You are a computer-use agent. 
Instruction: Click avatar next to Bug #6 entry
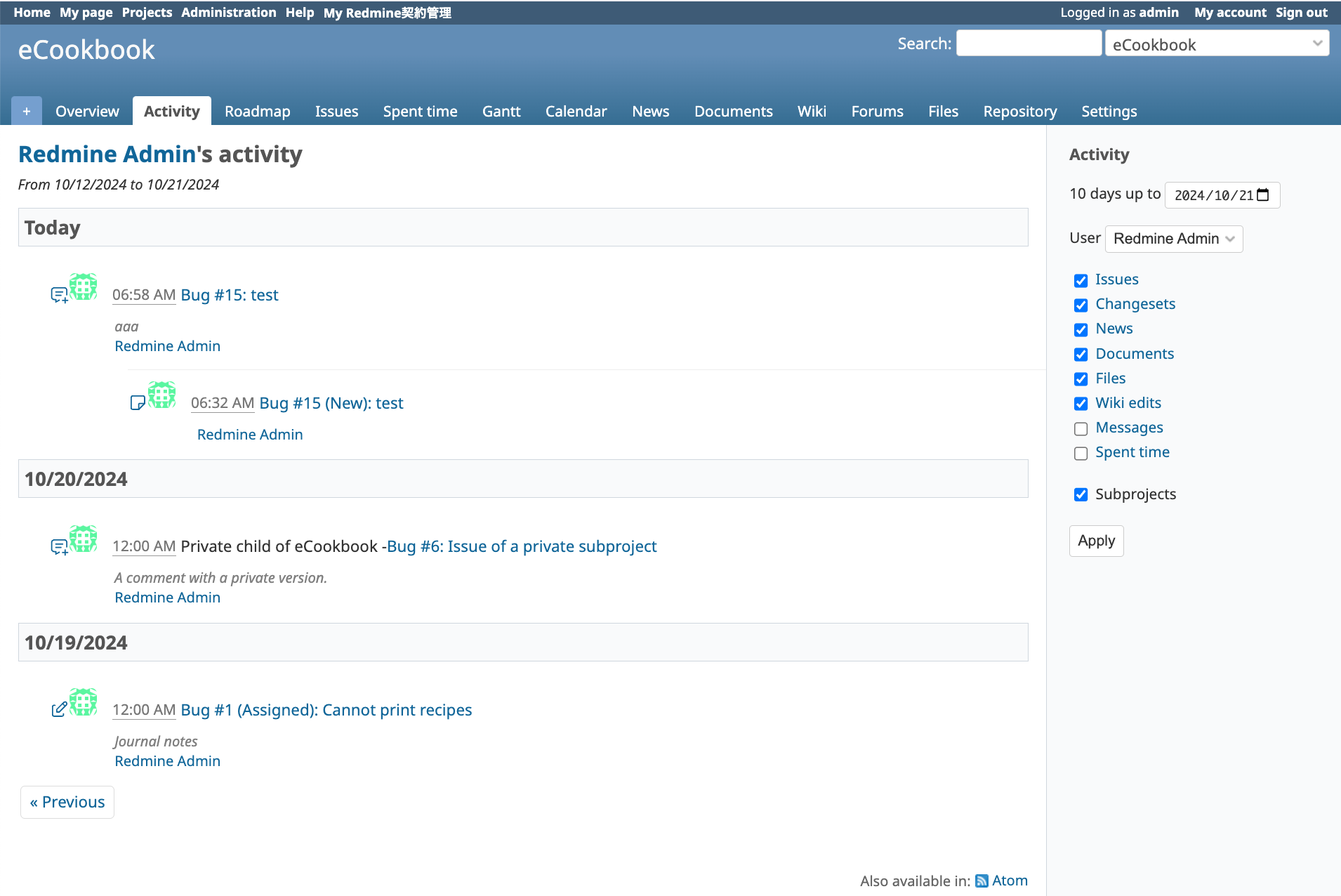84,539
